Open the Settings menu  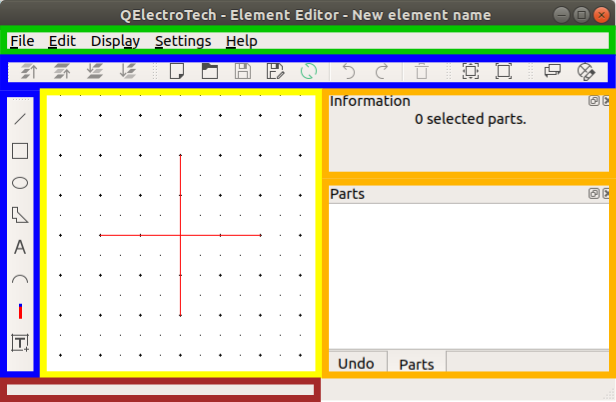[x=183, y=41]
